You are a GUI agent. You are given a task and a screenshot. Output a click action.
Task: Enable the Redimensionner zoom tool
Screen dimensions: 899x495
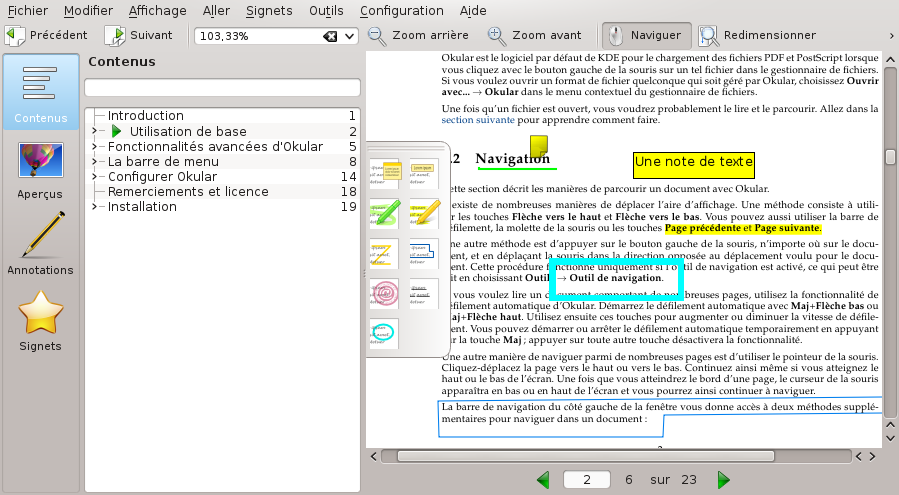coord(709,35)
